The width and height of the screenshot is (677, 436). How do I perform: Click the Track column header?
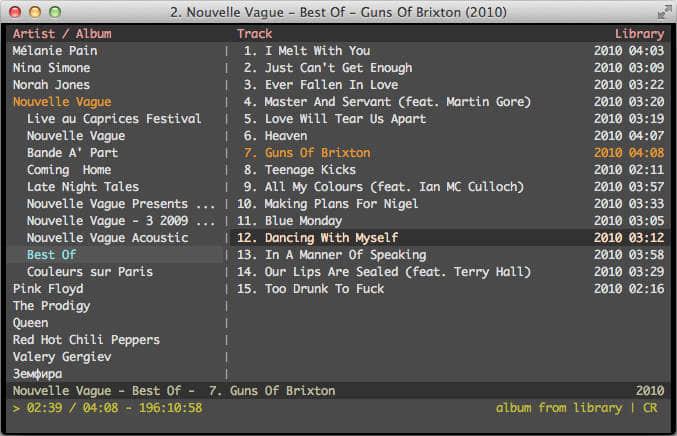255,34
